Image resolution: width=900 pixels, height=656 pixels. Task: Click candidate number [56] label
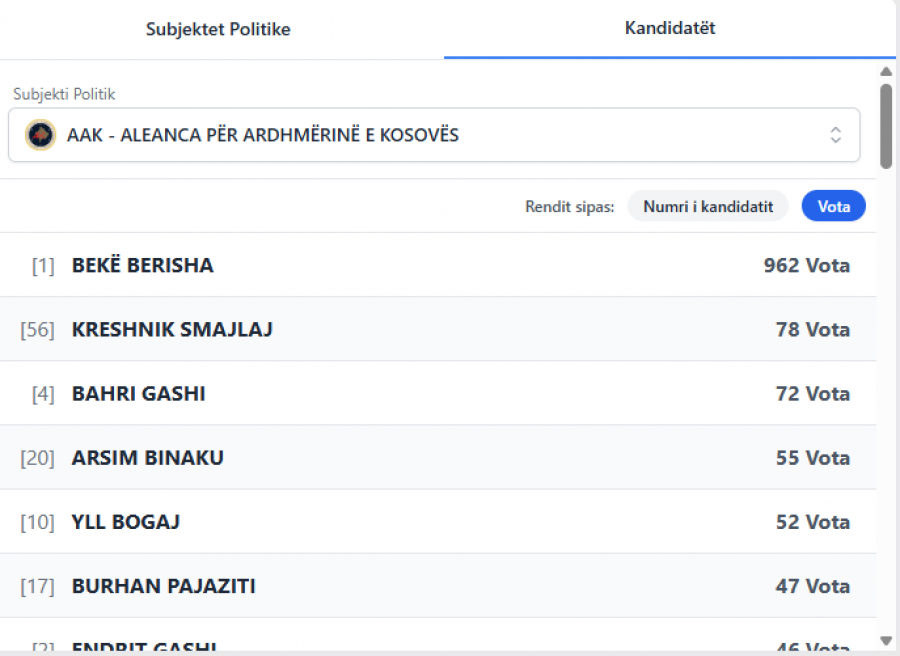tap(37, 330)
